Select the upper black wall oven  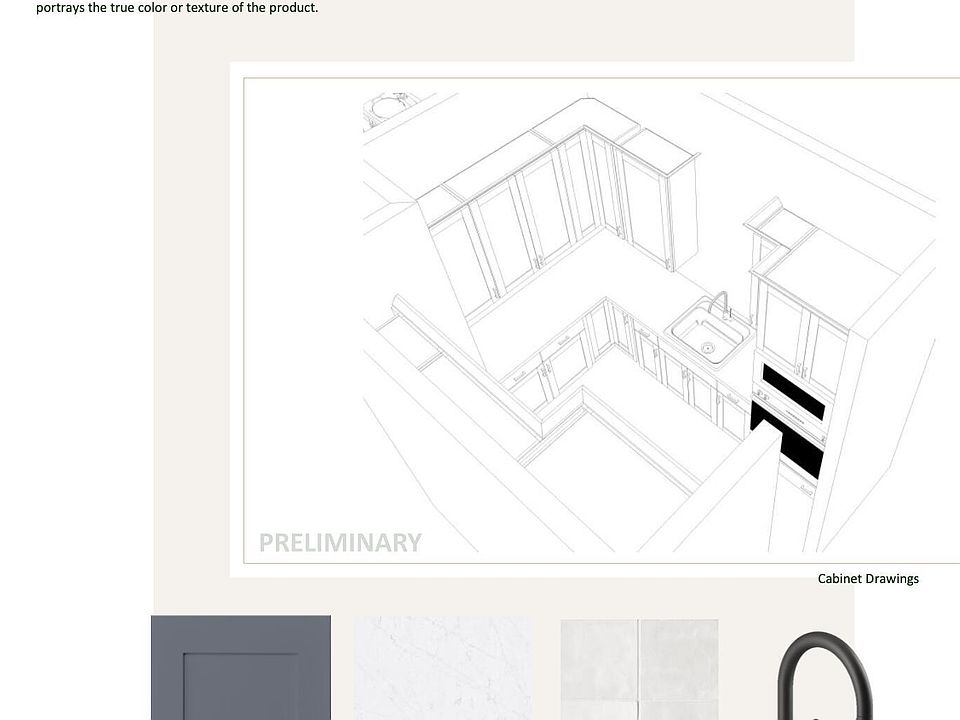coord(793,391)
